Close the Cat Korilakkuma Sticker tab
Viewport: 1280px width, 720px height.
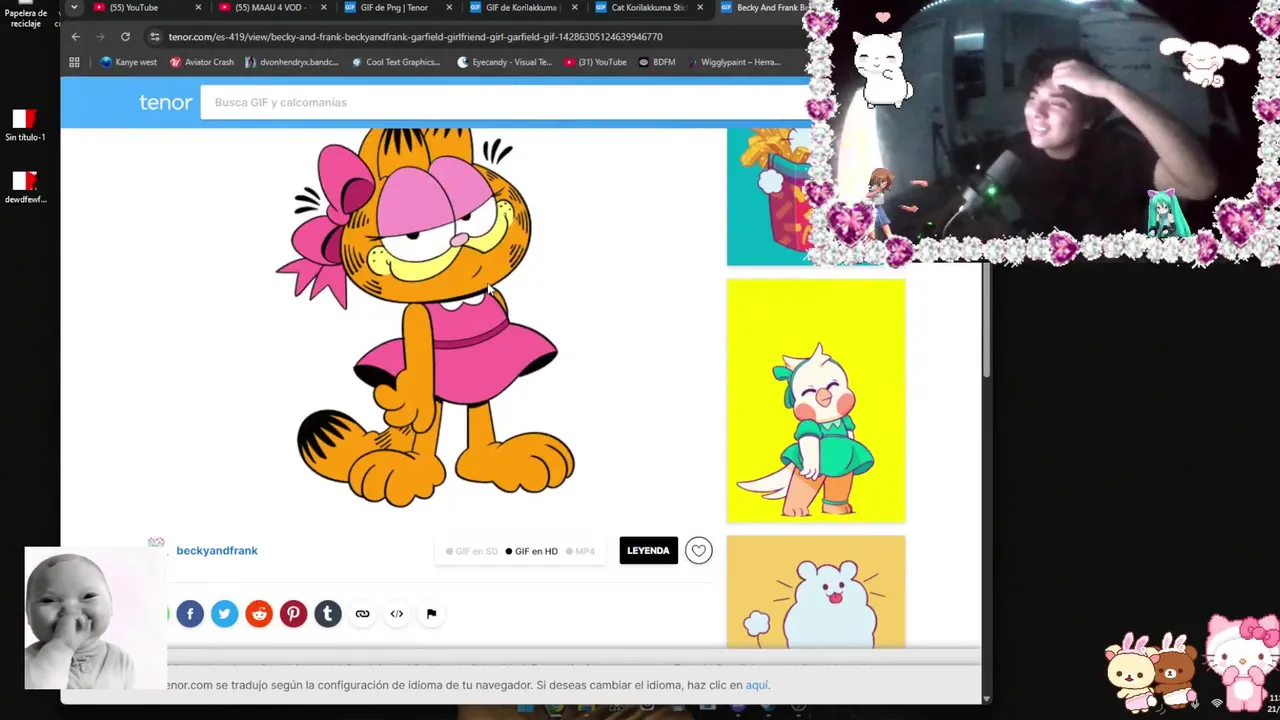click(x=700, y=7)
